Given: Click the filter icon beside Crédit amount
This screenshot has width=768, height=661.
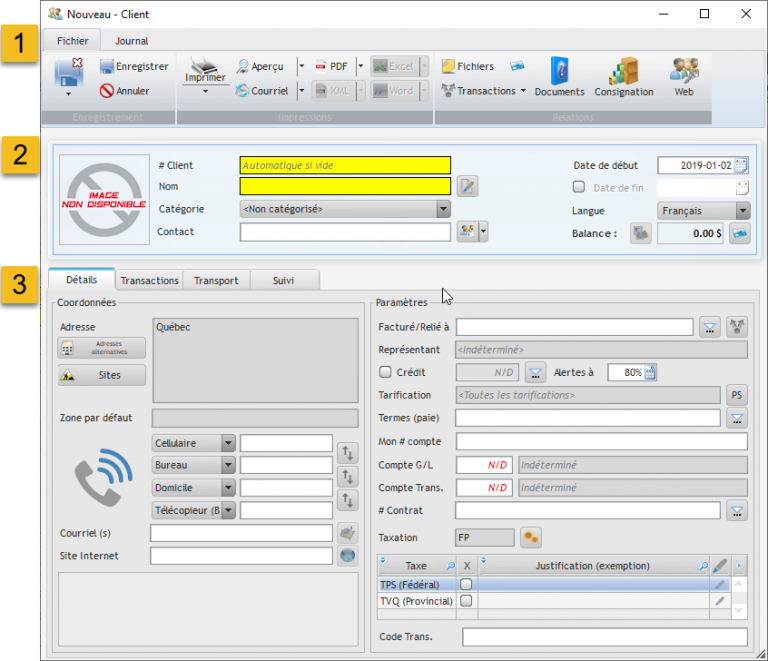Looking at the screenshot, I should tap(535, 373).
